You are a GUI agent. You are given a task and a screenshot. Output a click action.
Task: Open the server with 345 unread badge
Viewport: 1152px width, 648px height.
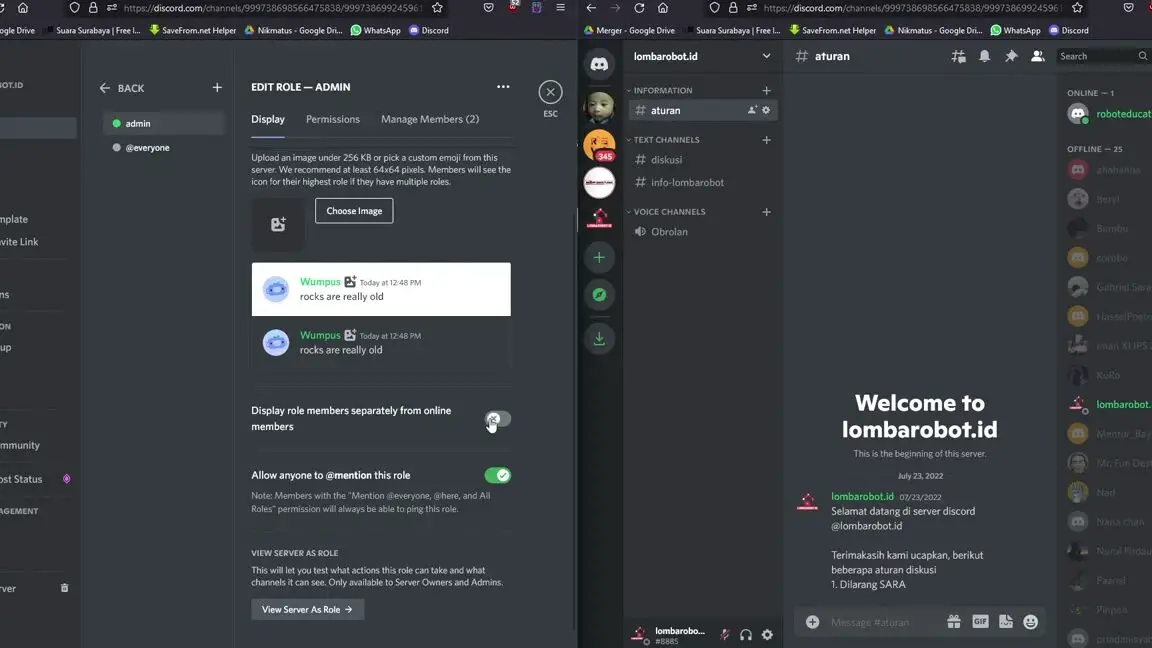pos(600,145)
